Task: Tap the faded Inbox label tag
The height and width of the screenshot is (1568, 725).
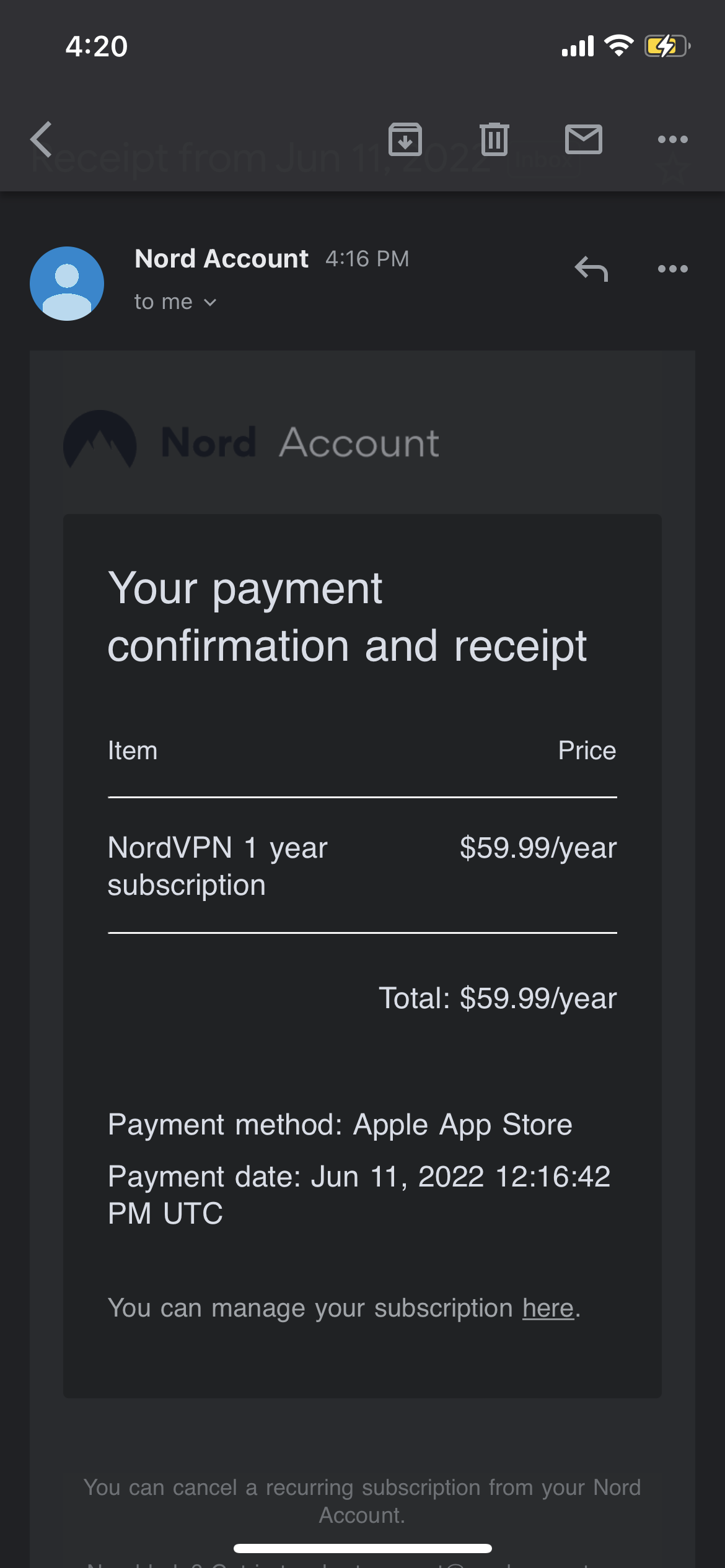Action: tap(544, 161)
